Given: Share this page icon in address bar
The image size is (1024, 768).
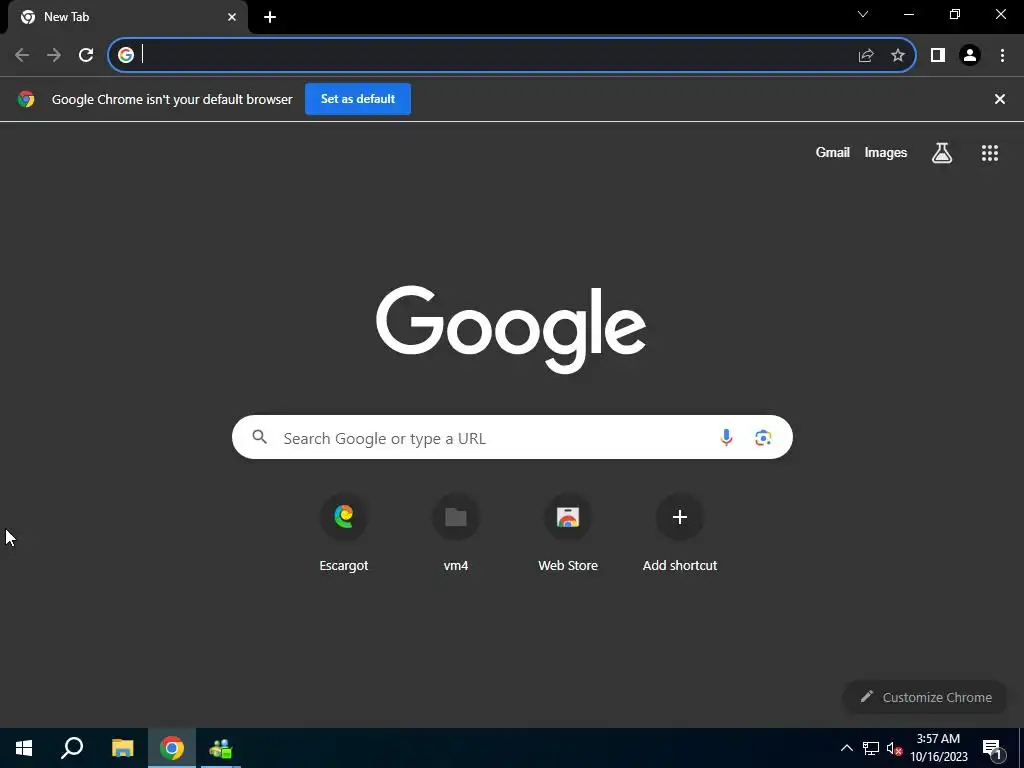Looking at the screenshot, I should pos(866,56).
